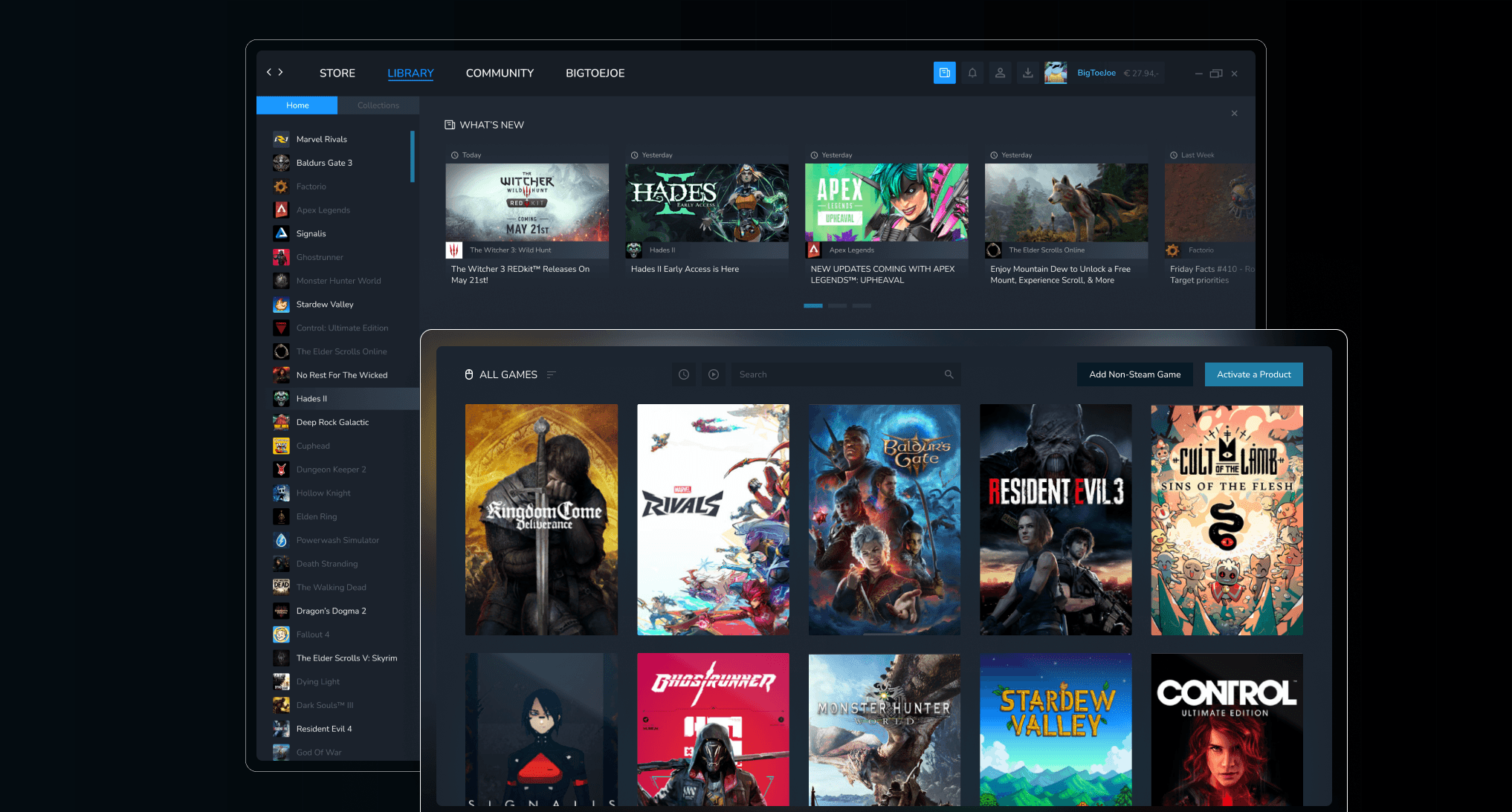Open the Cult of the Lamb cover

1227,519
